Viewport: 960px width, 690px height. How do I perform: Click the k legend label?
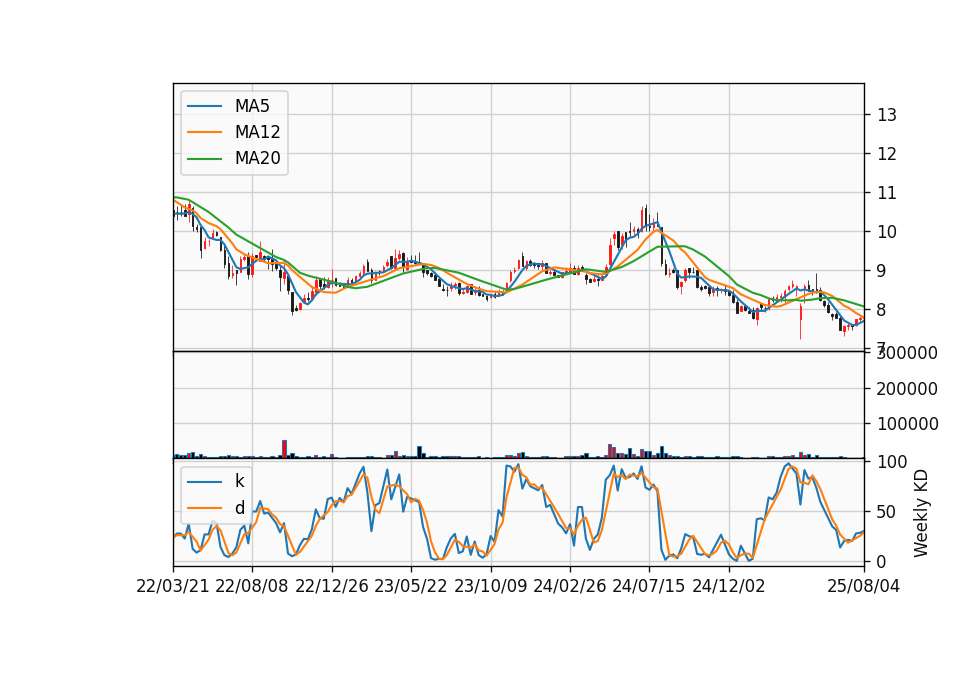(x=239, y=481)
